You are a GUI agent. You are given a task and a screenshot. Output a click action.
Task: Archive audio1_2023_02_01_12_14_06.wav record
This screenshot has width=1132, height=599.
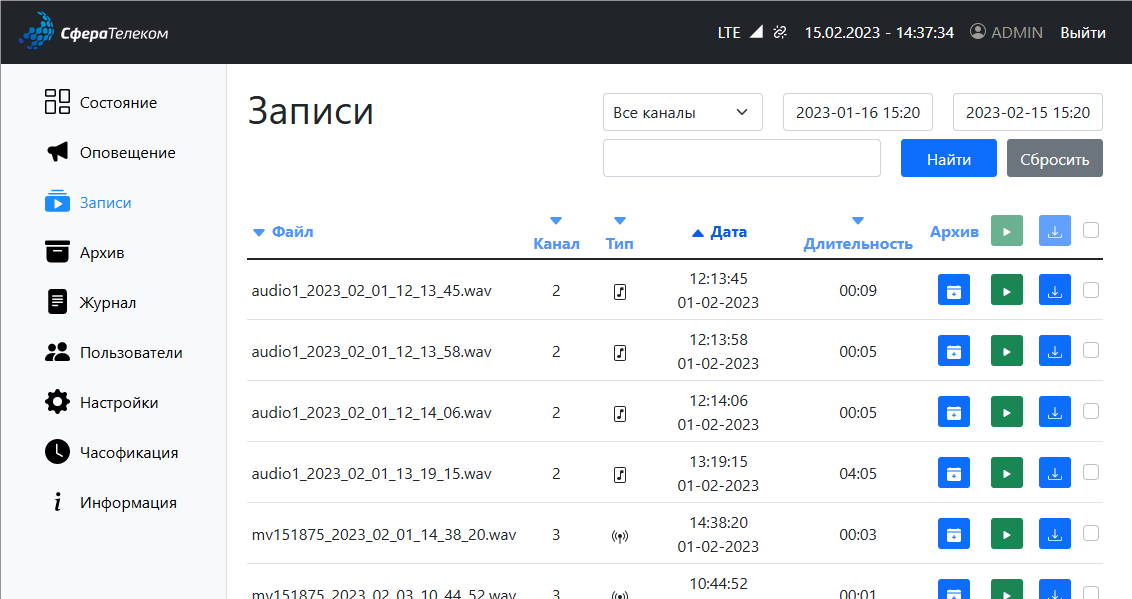click(954, 412)
